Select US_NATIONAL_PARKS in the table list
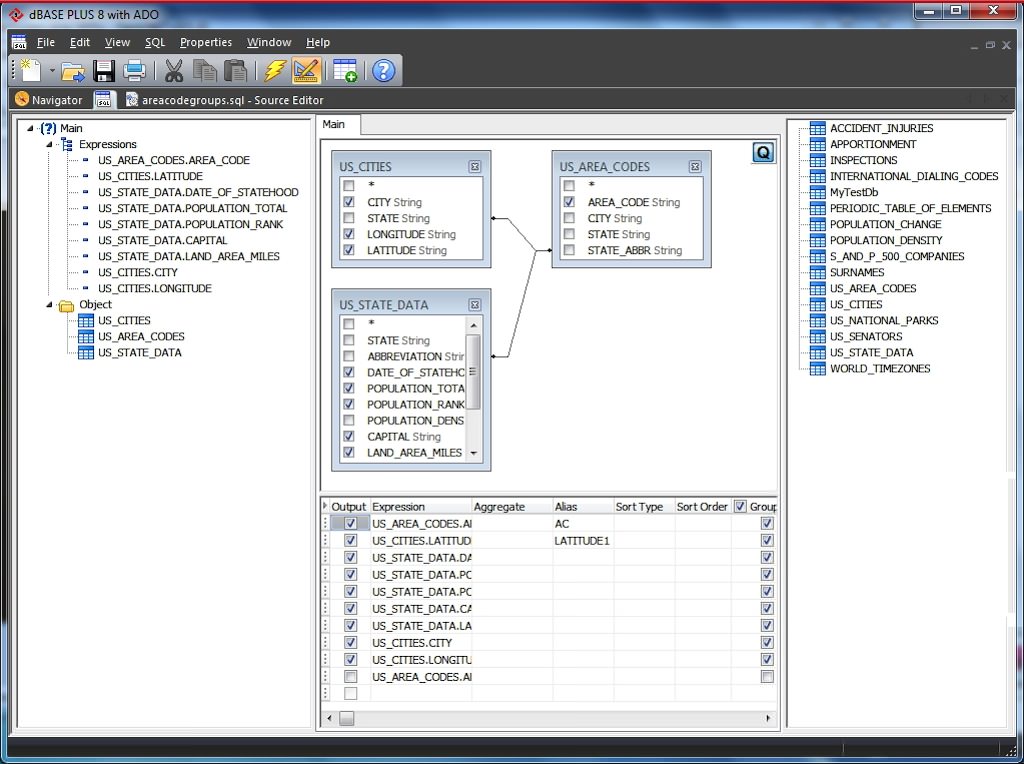The height and width of the screenshot is (764, 1024). (884, 320)
